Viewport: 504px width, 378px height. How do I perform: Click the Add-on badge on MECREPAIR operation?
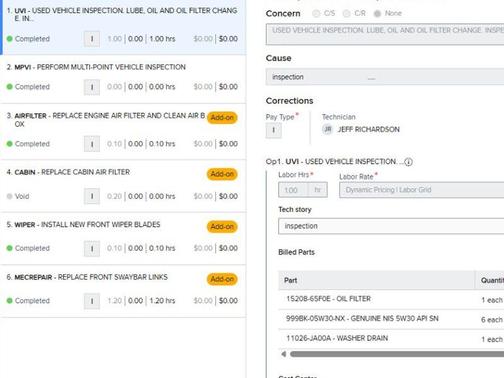222,279
